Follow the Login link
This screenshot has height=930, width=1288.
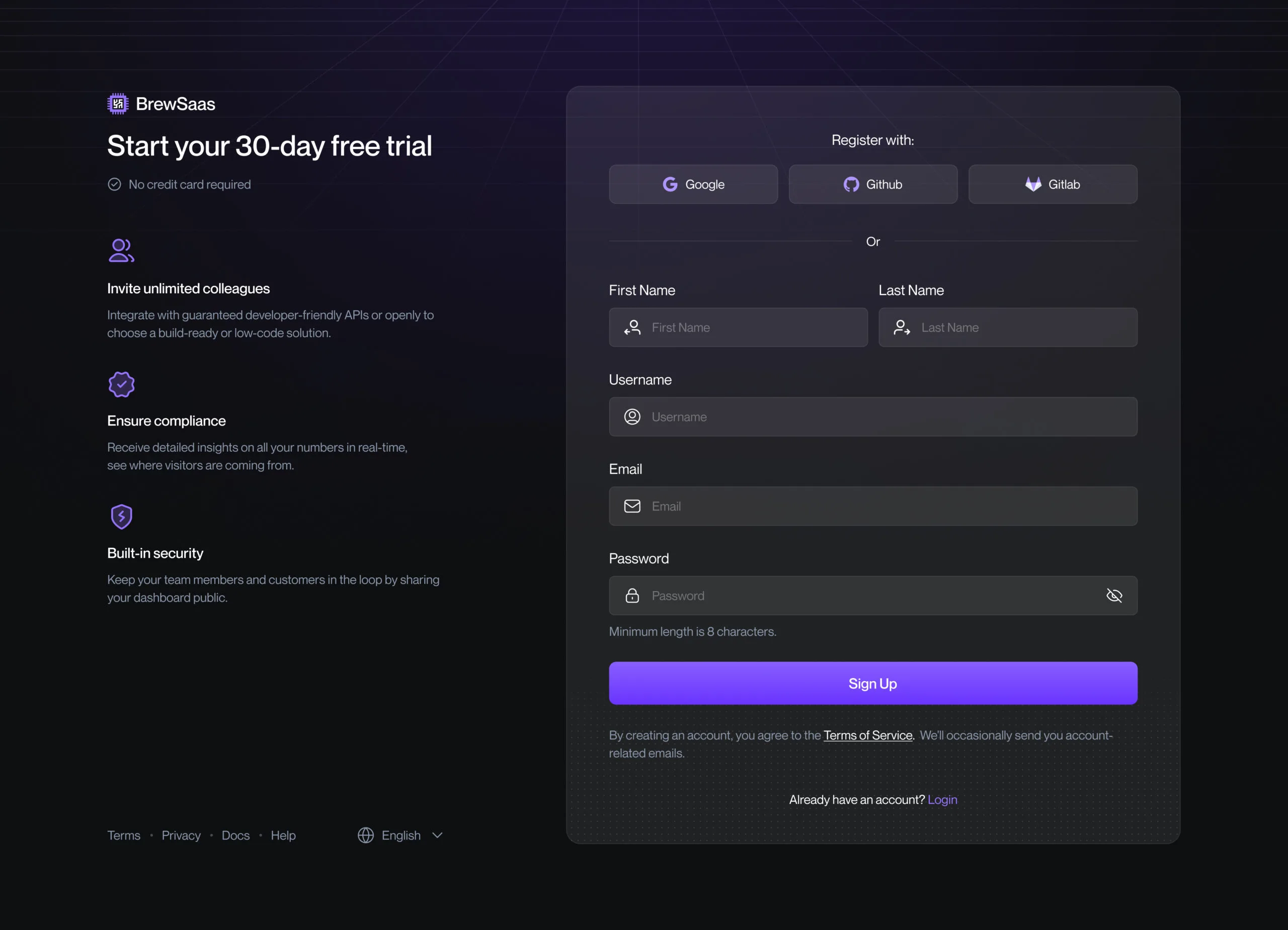click(x=942, y=799)
